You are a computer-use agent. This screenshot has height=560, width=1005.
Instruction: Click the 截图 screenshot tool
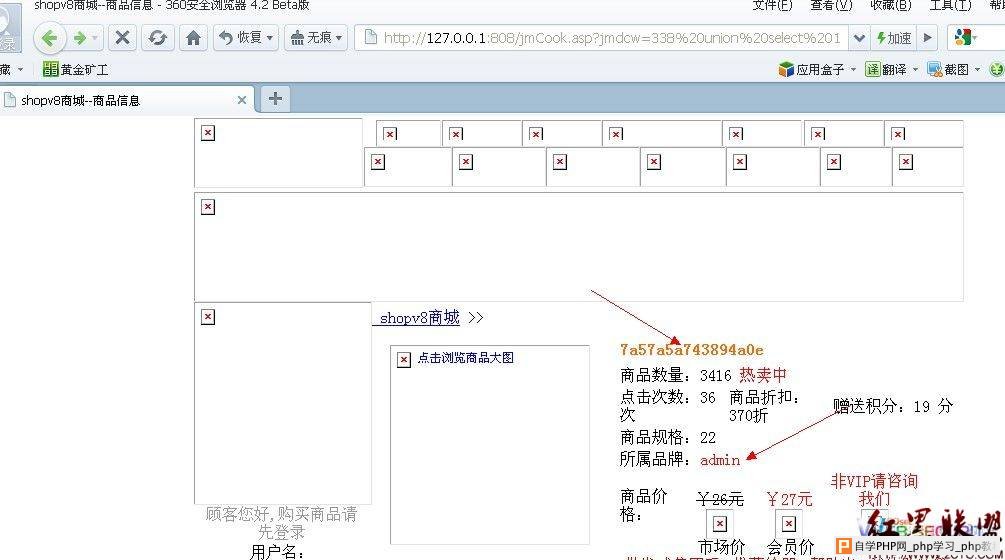[948, 69]
